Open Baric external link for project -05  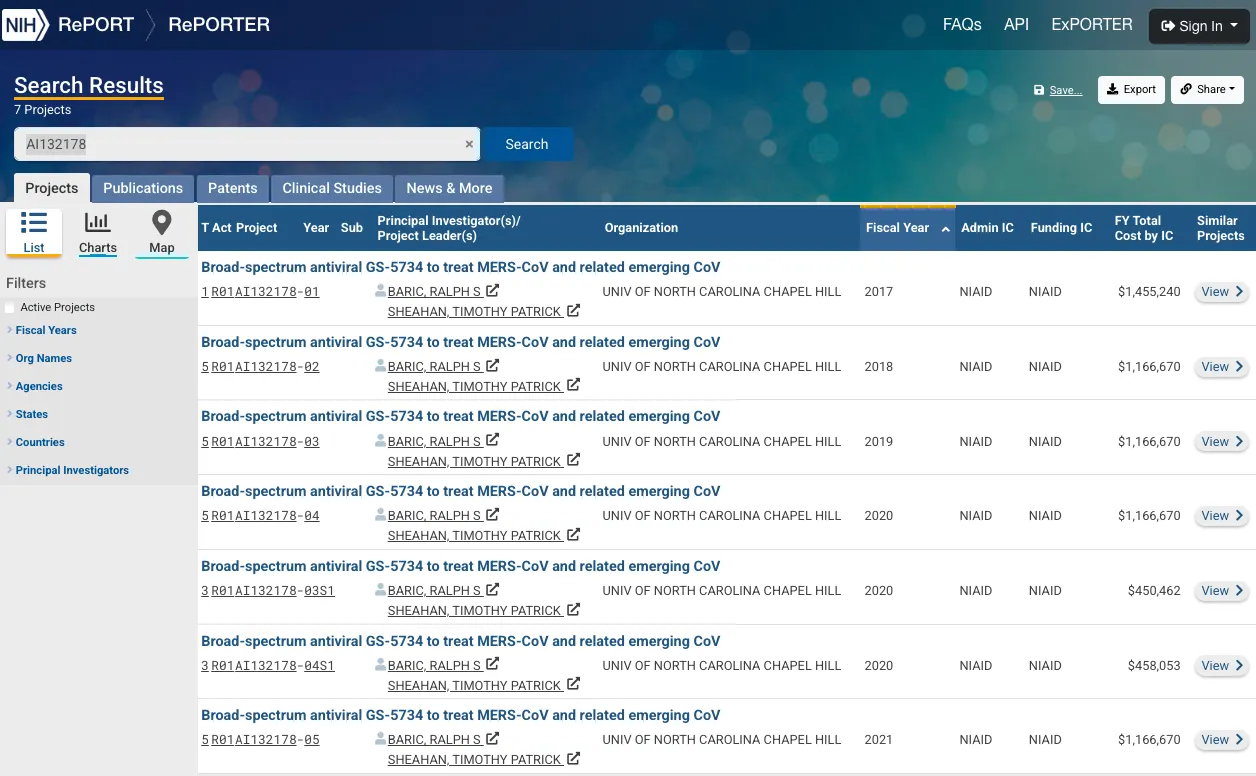[493, 739]
